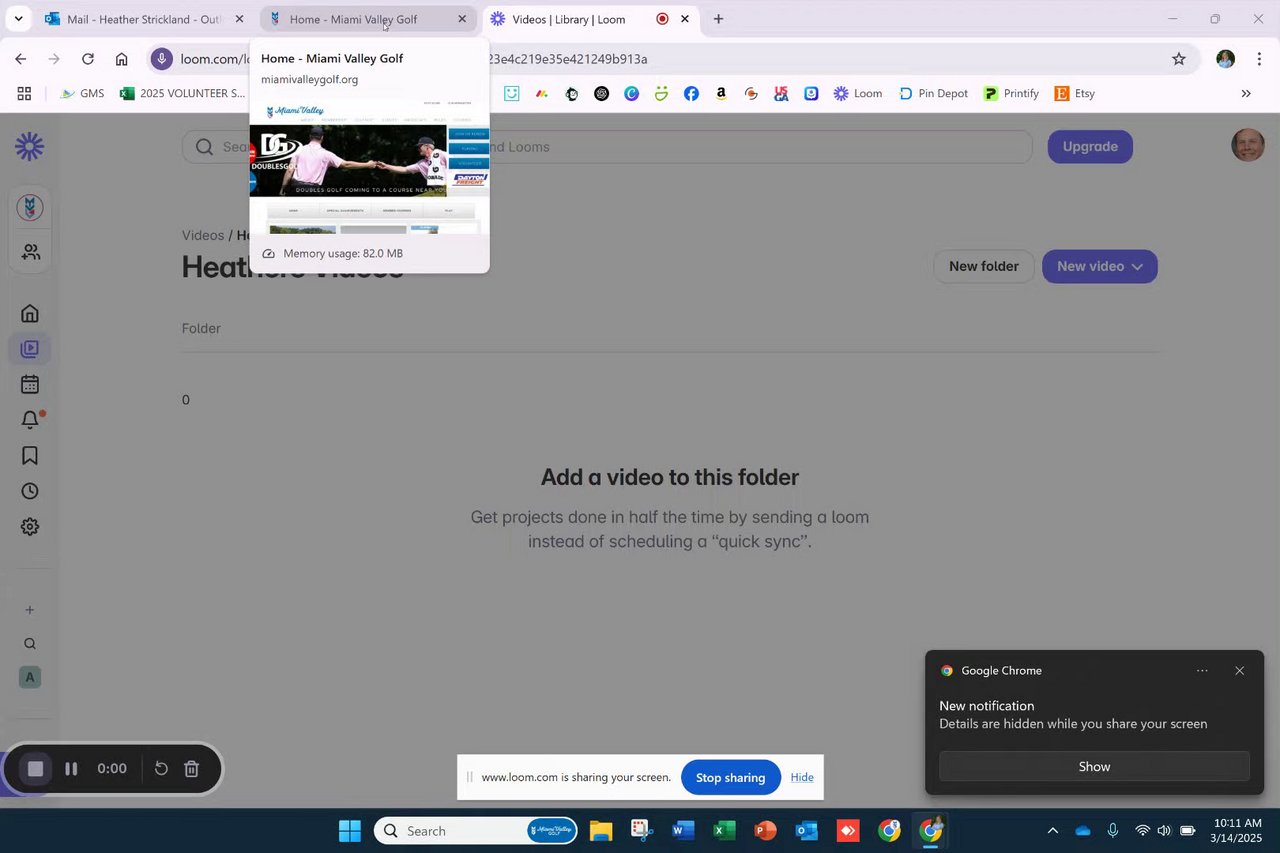Screen dimensions: 1280x853
Task: Open the Chrome apps grid shortcut
Action: (24, 93)
